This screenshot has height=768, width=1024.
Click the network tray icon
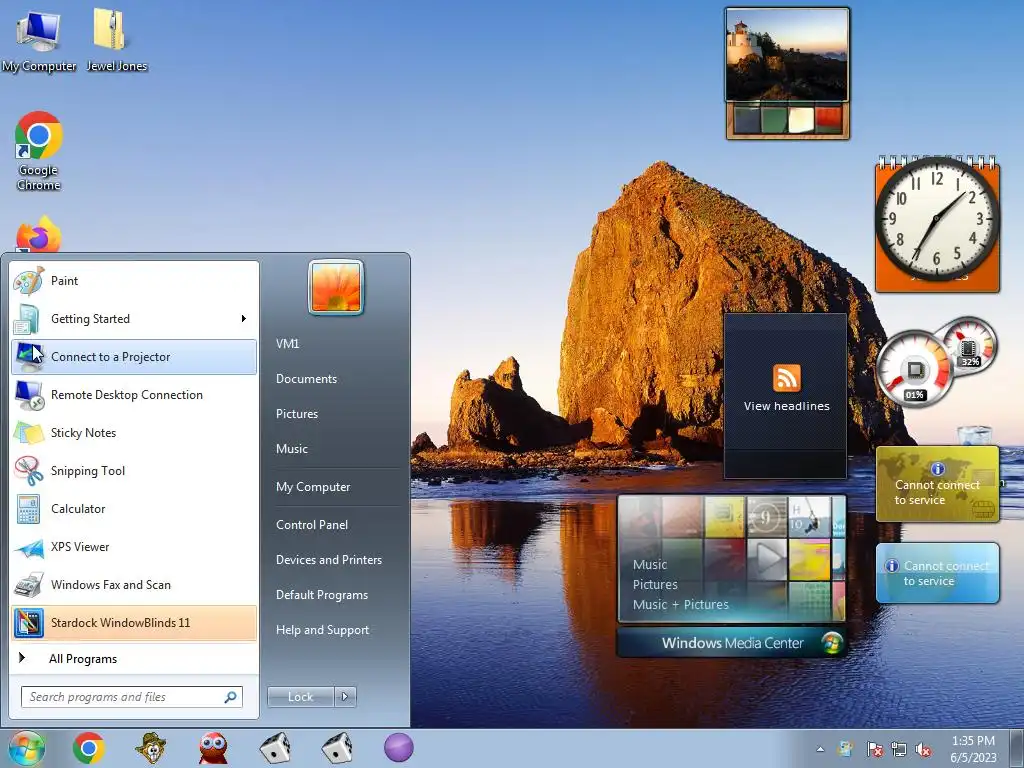899,749
